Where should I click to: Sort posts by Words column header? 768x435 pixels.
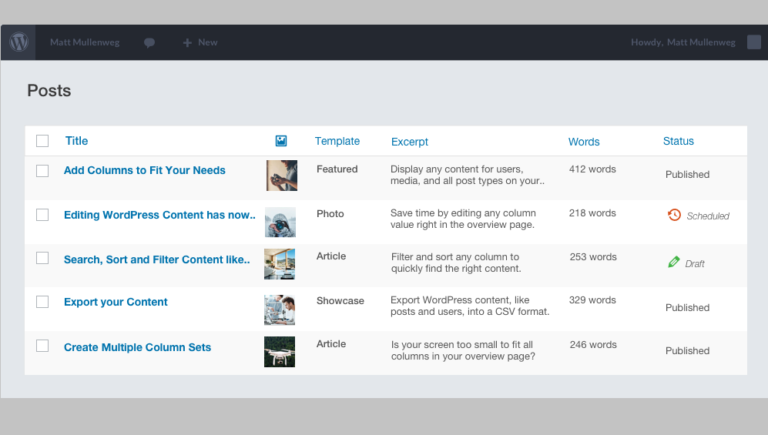point(584,142)
